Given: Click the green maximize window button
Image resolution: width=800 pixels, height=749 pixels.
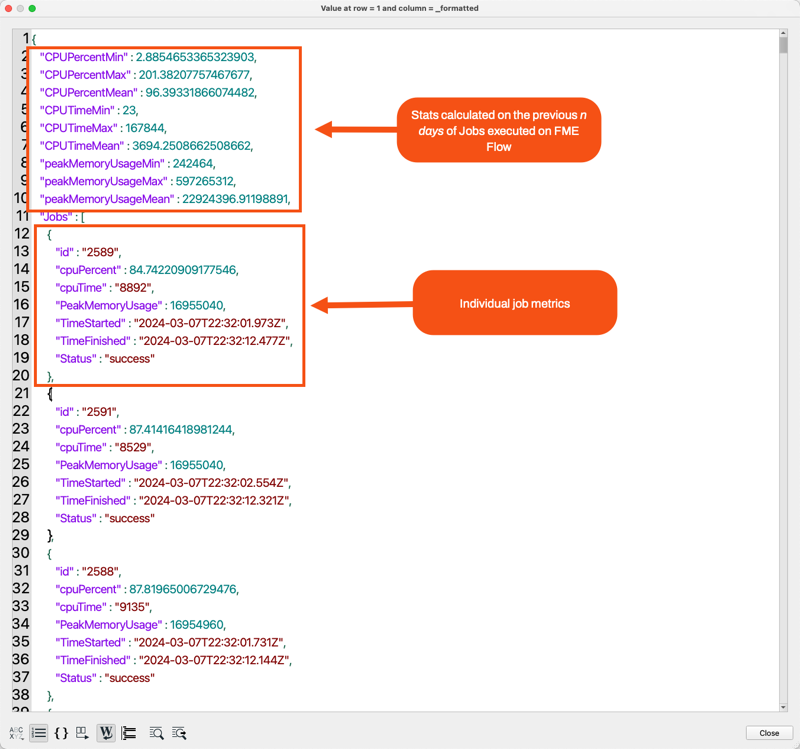Looking at the screenshot, I should [32, 8].
